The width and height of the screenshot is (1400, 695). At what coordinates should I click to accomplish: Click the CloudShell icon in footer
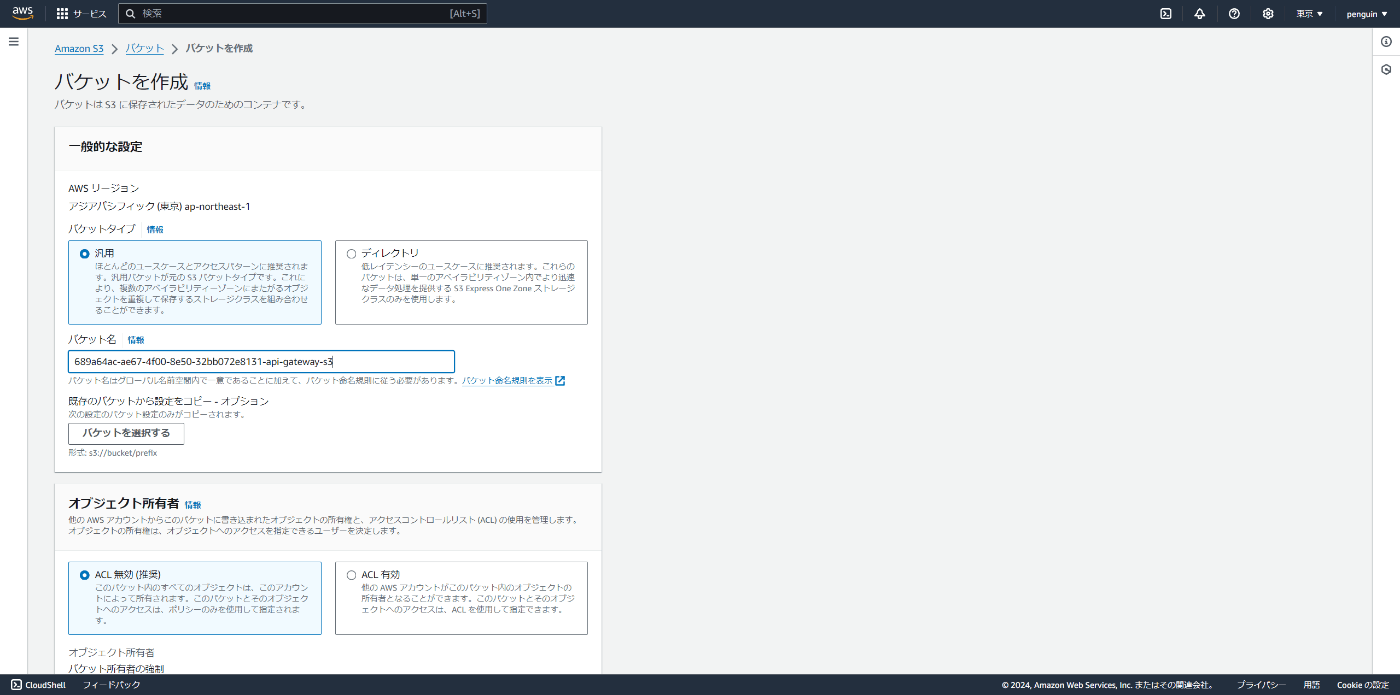(16, 685)
